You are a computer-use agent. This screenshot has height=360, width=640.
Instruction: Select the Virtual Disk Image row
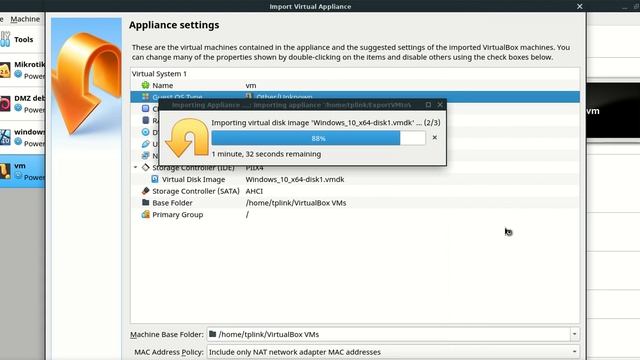point(355,179)
